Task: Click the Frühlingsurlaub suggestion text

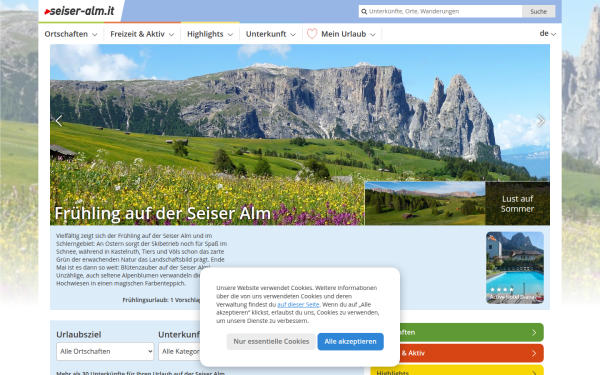Action: click(x=161, y=300)
